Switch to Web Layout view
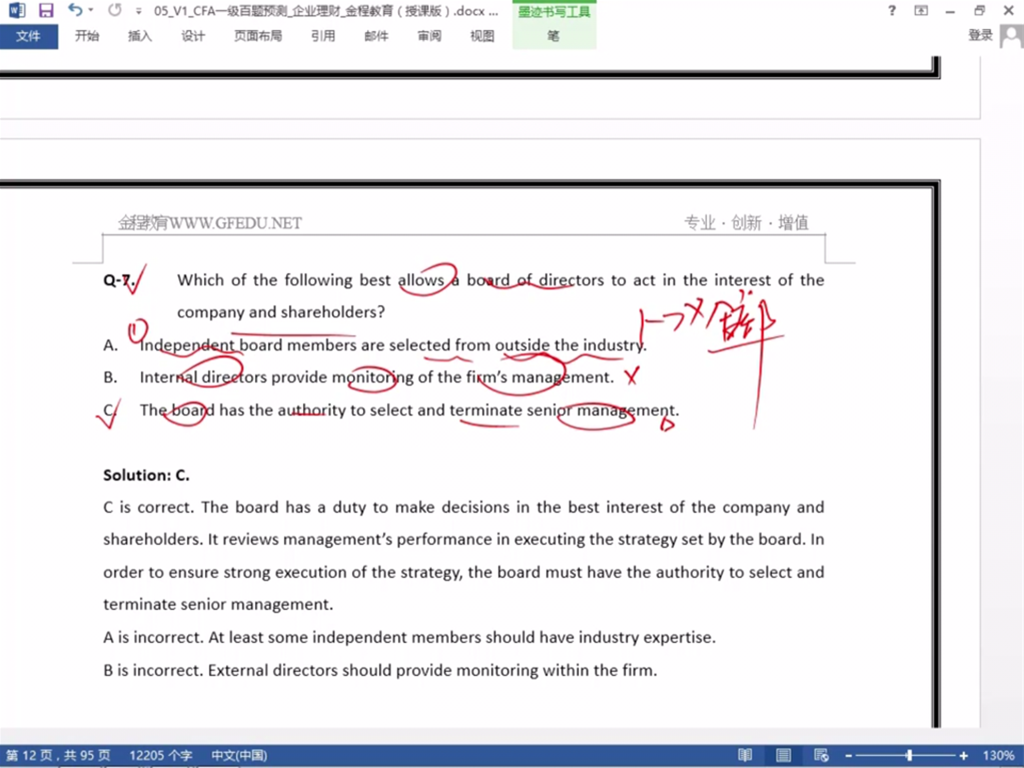 (821, 755)
